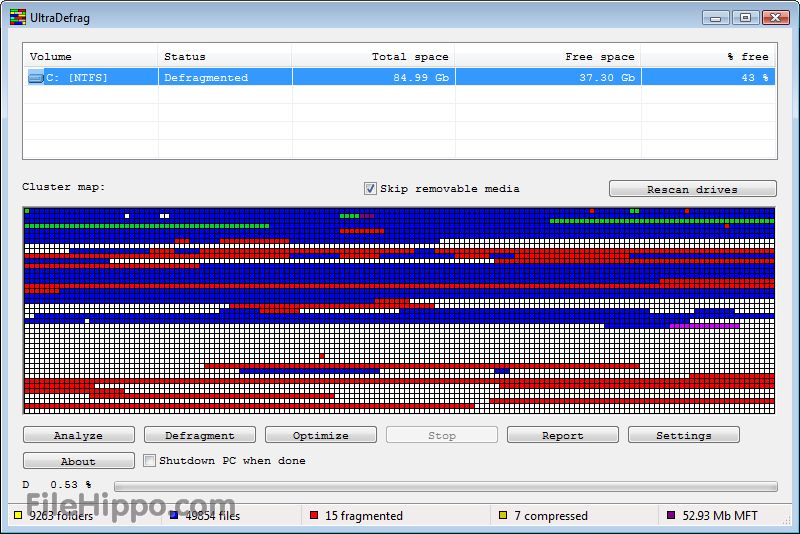
Task: Click the purple MFT legend square
Action: pos(671,516)
